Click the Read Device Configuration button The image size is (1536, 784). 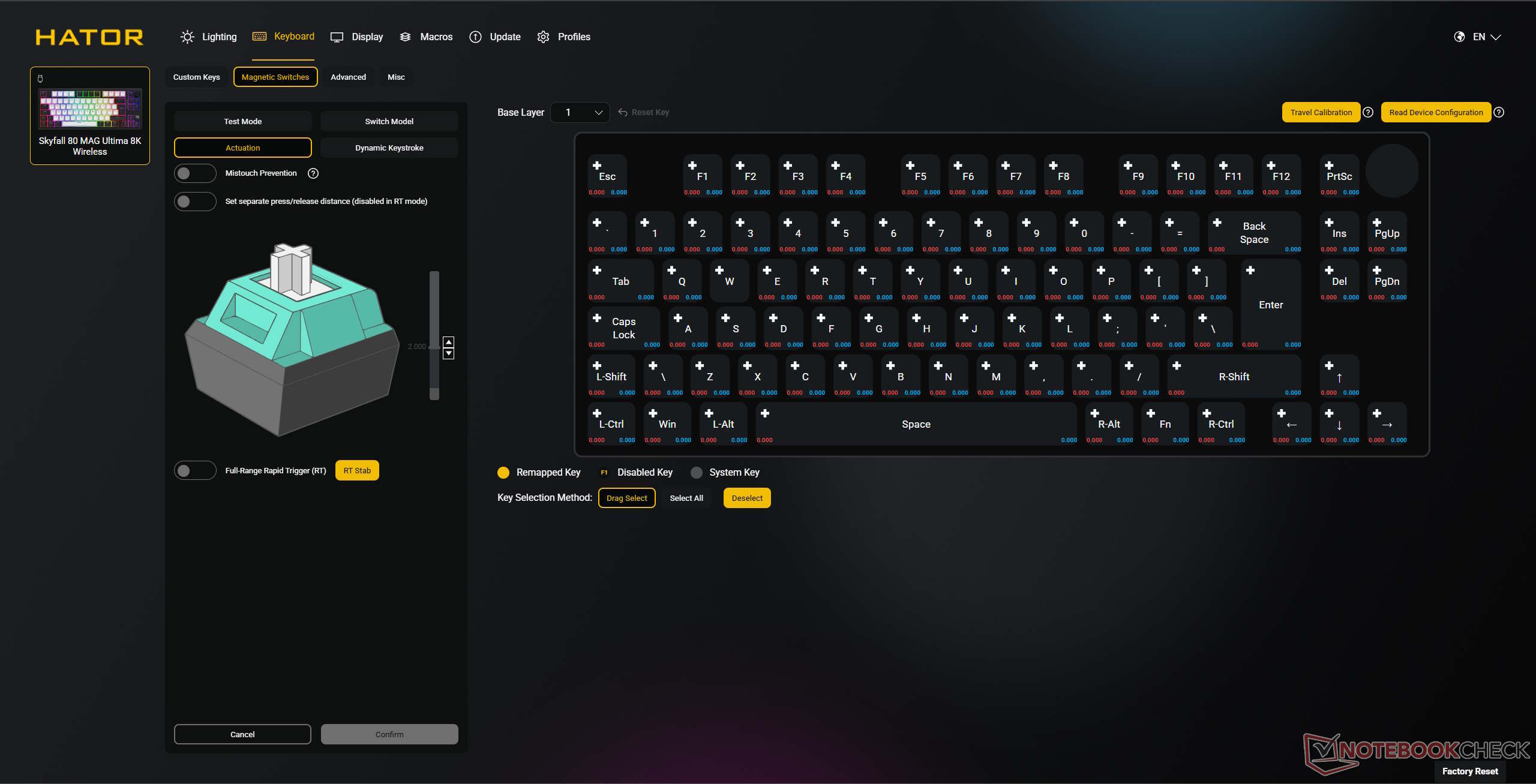click(x=1435, y=112)
